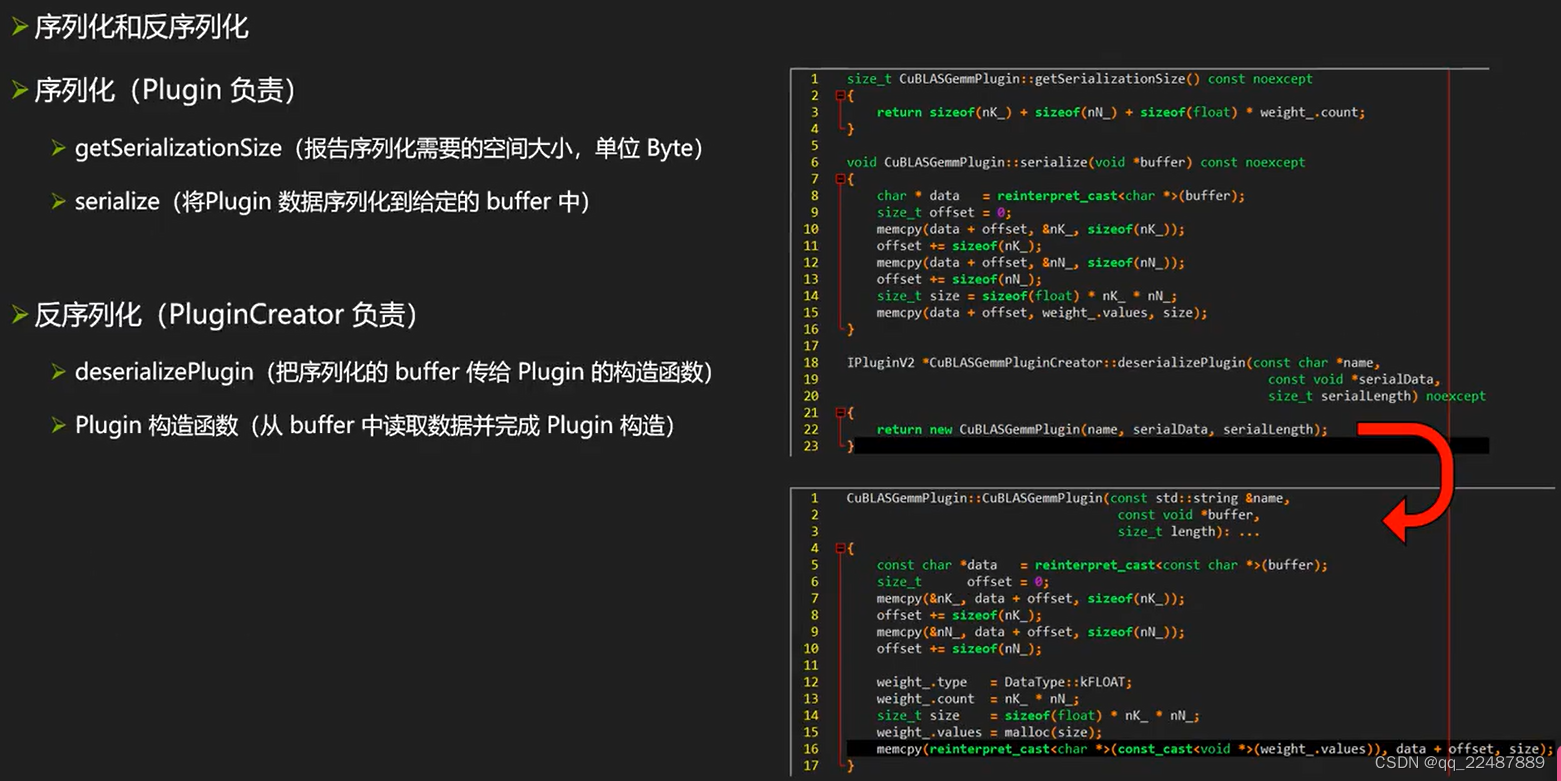Viewport: 1561px width, 781px height.
Task: Select the heading 序列化（Plugin 负责）
Action: tap(166, 90)
